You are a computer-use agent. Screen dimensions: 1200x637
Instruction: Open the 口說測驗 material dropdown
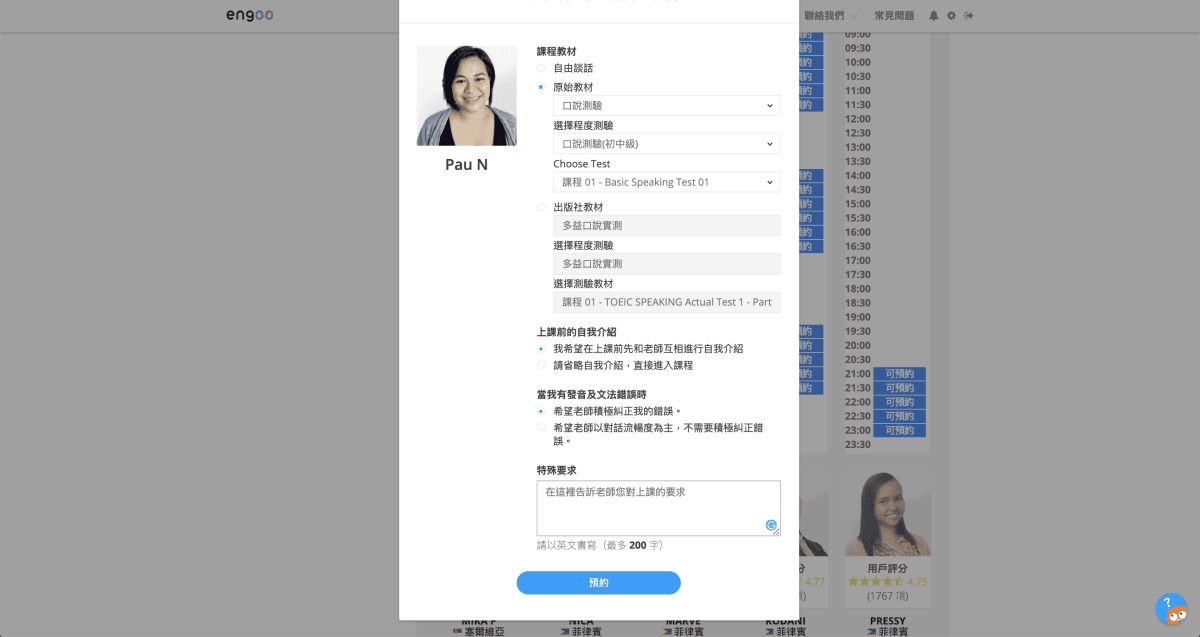click(x=667, y=106)
